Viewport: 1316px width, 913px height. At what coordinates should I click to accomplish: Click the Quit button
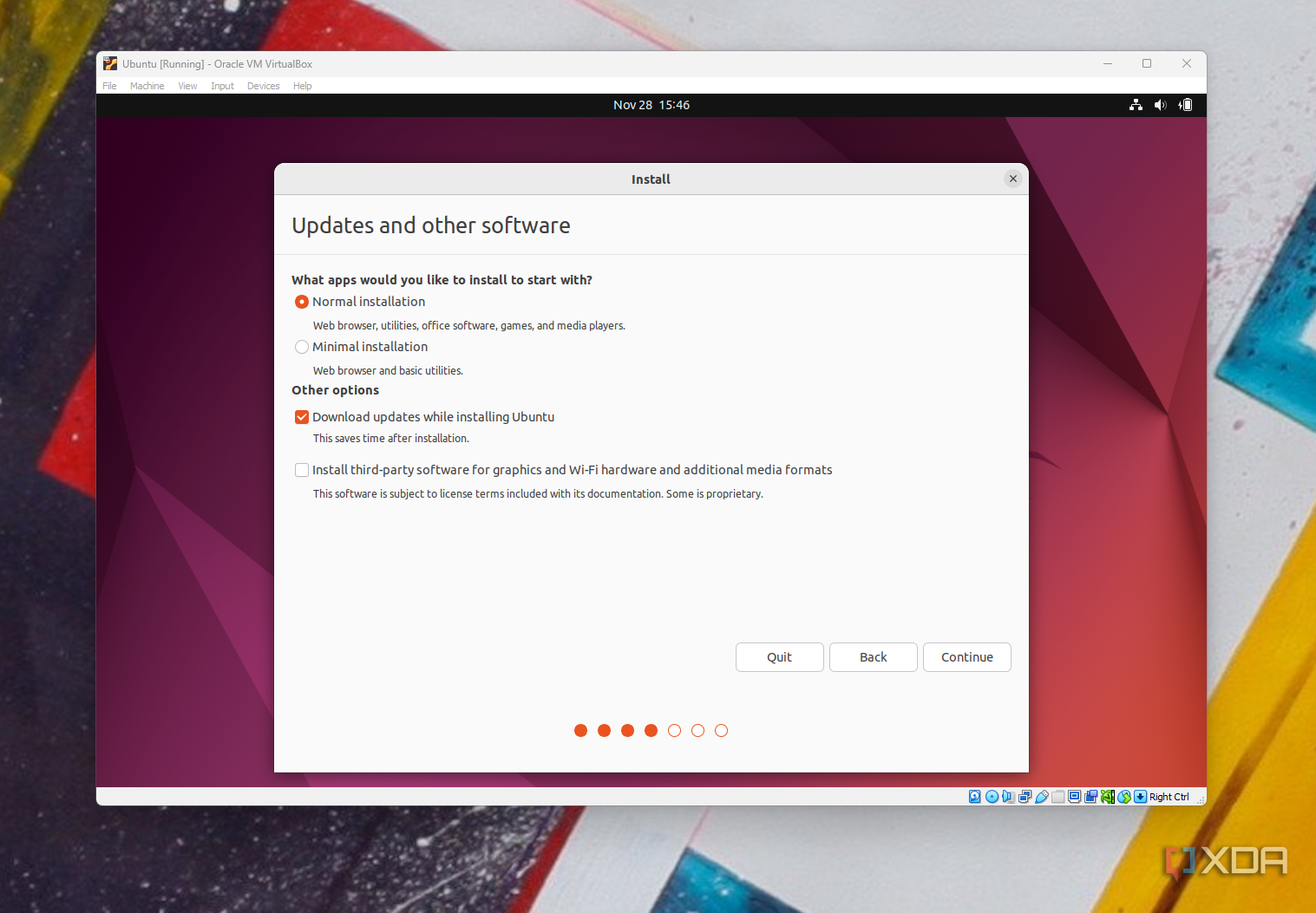click(x=780, y=657)
